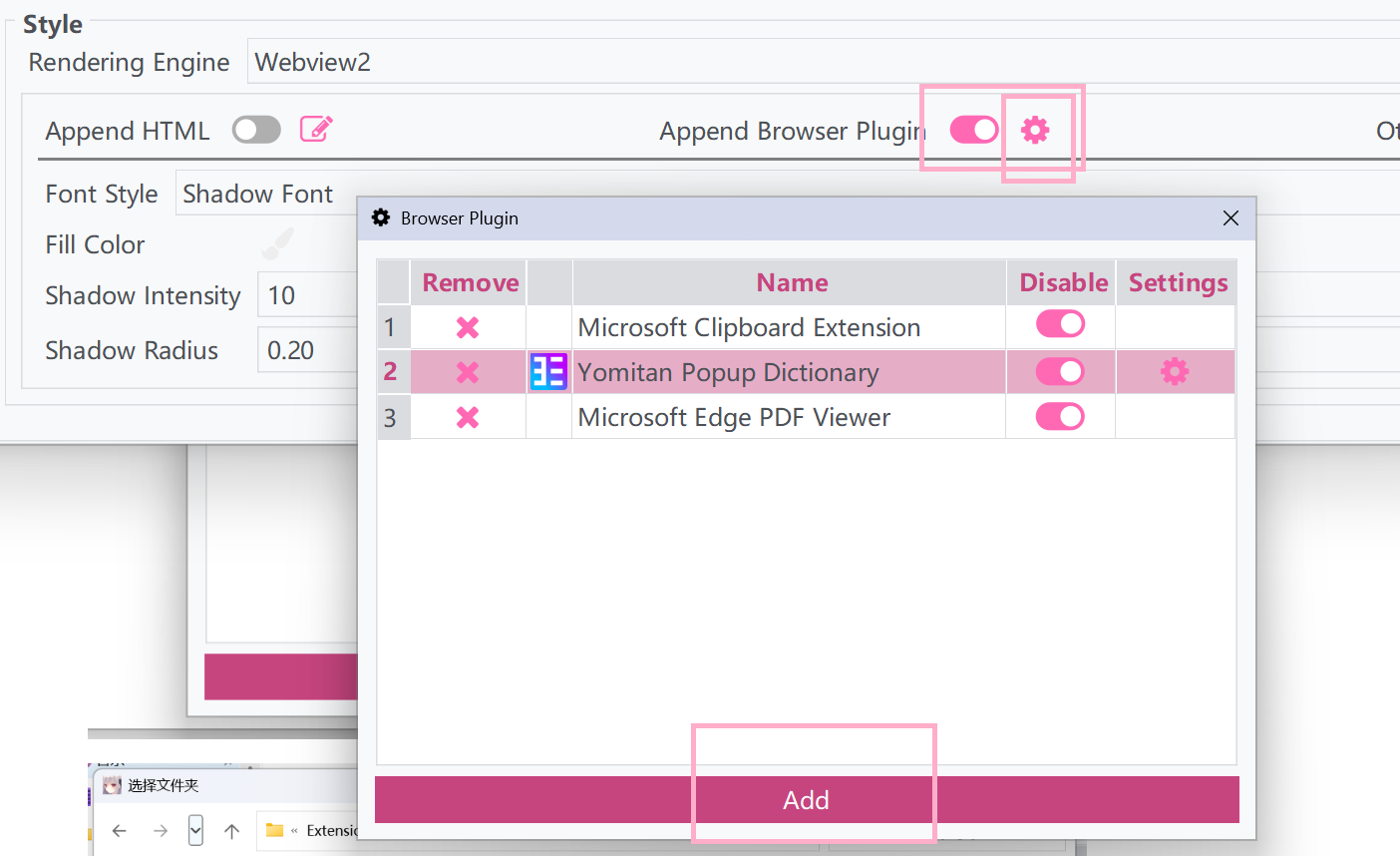Viewport: 1400px width, 856px height.
Task: Click the avatar icon in 选择文件夹 title bar
Action: [x=112, y=785]
